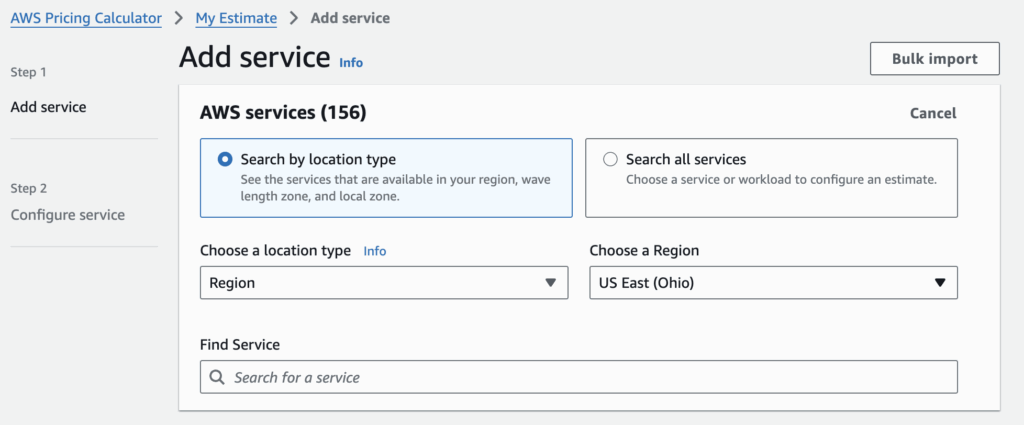Viewport: 1024px width, 425px height.
Task: Click the Bulk import button
Action: [x=934, y=59]
